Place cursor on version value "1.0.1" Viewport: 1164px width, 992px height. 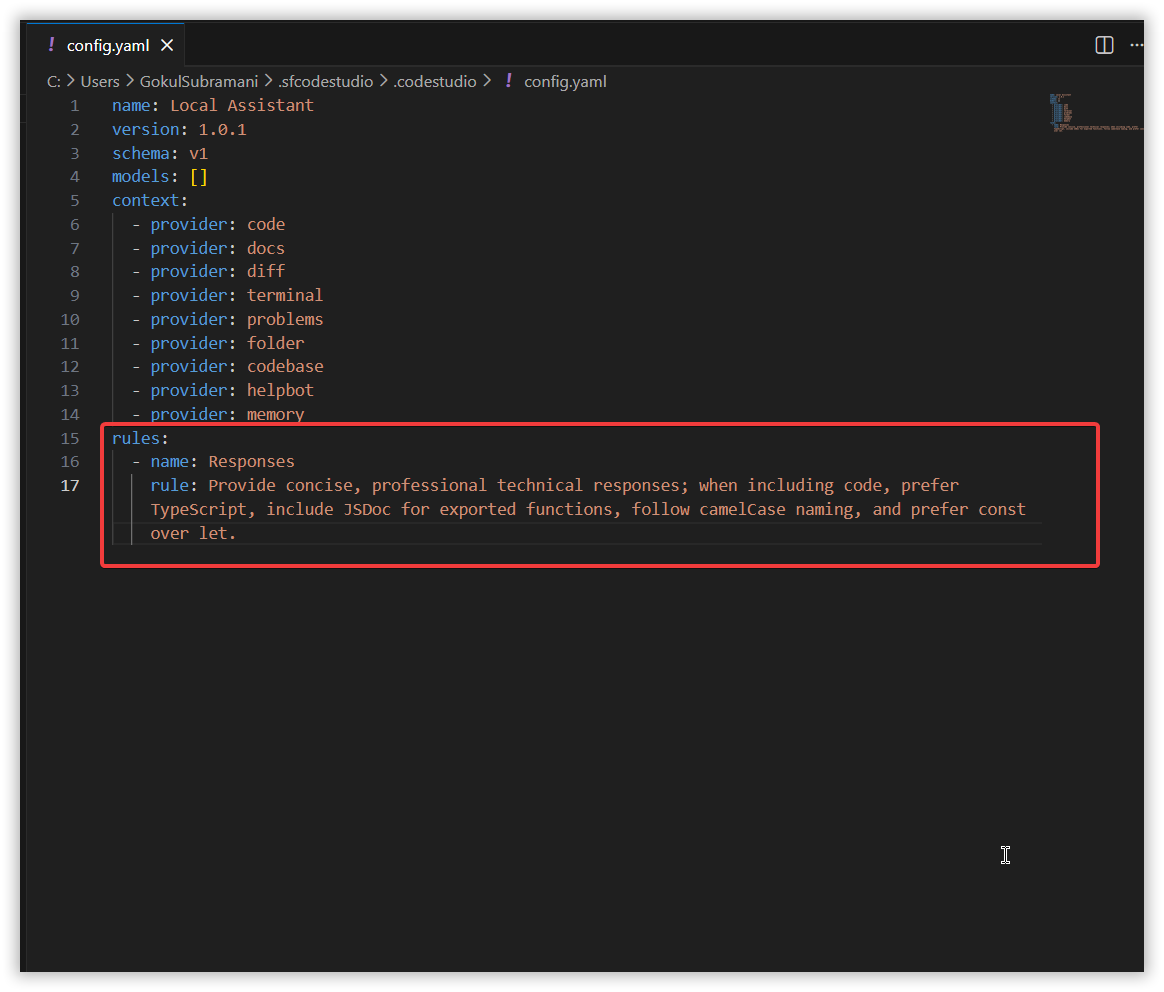[223, 129]
